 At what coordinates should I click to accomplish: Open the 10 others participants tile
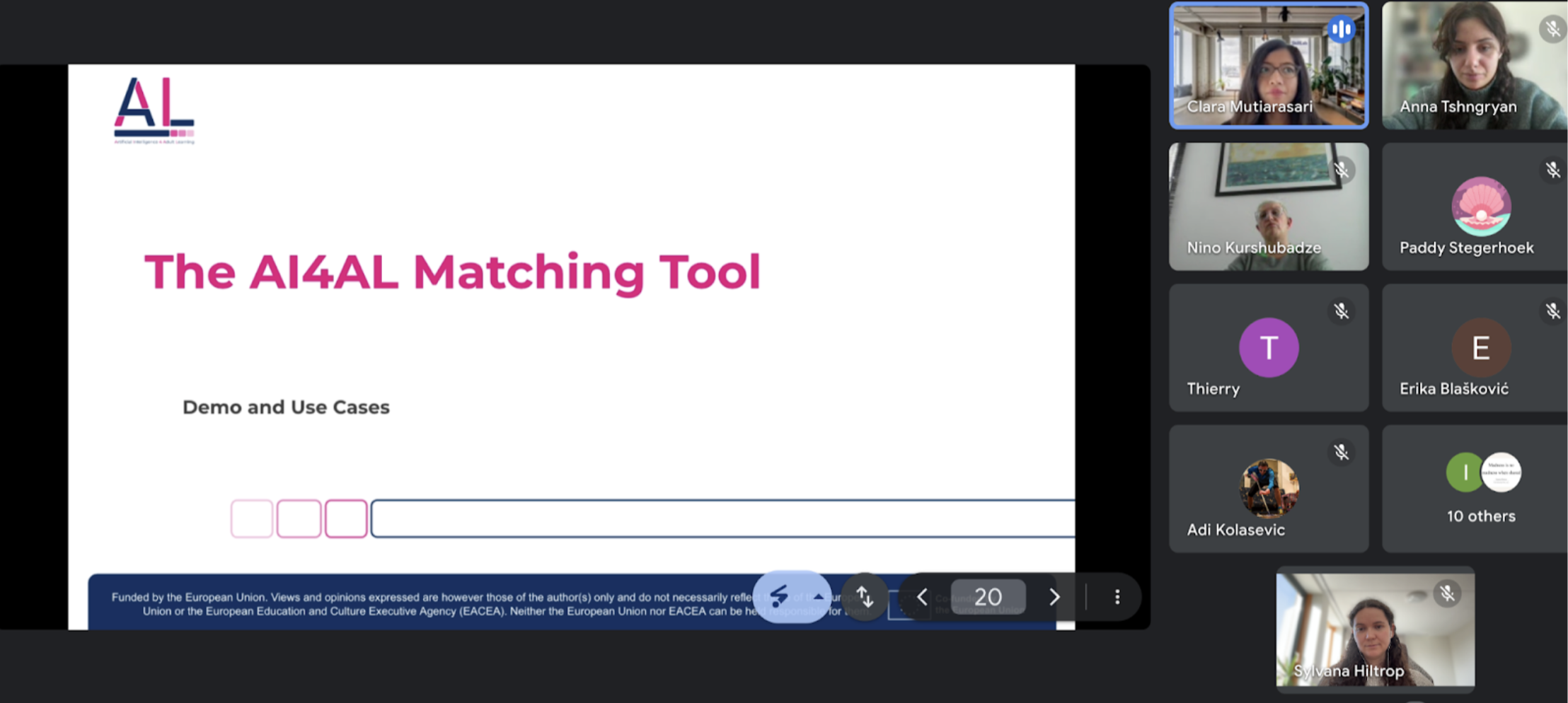(x=1475, y=489)
